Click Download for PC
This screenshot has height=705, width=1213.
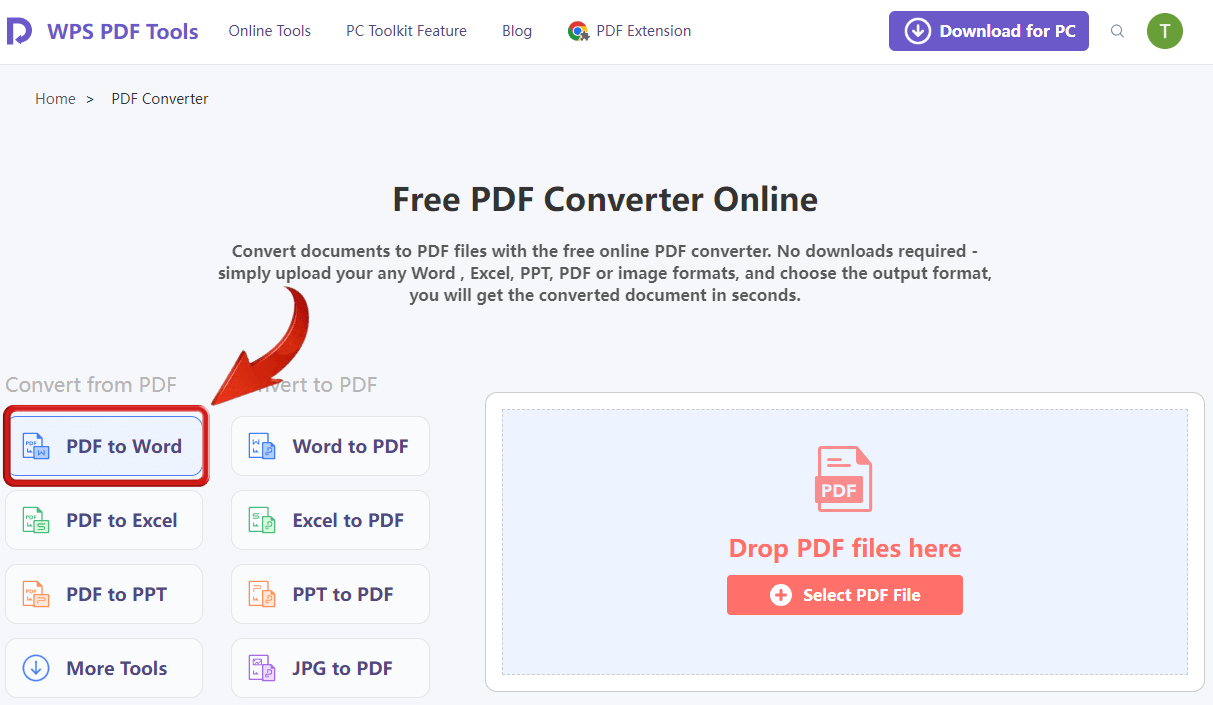(x=988, y=31)
